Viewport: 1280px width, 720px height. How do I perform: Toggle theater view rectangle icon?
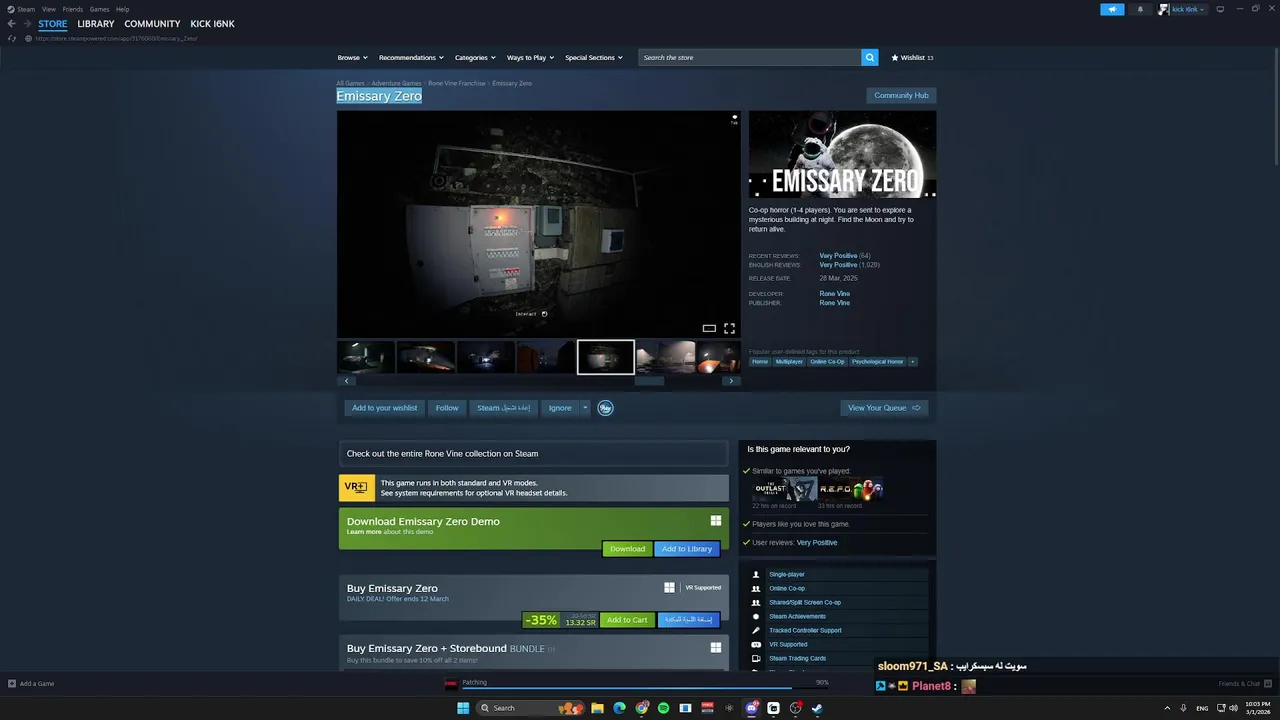pos(709,328)
